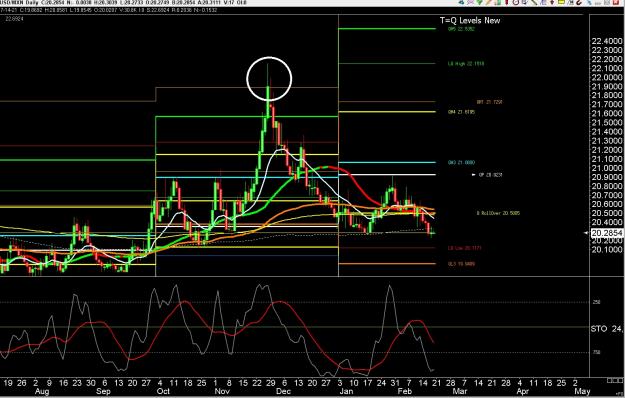
Task: Select the 'T=Q Levels New' label
Action: coord(470,20)
